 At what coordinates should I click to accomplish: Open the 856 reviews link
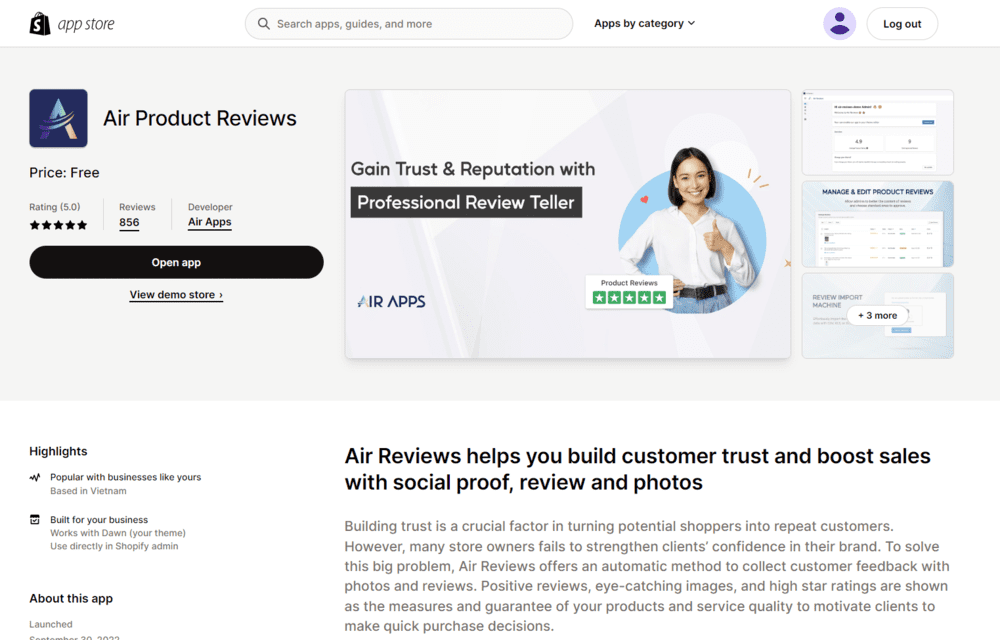pyautogui.click(x=129, y=223)
